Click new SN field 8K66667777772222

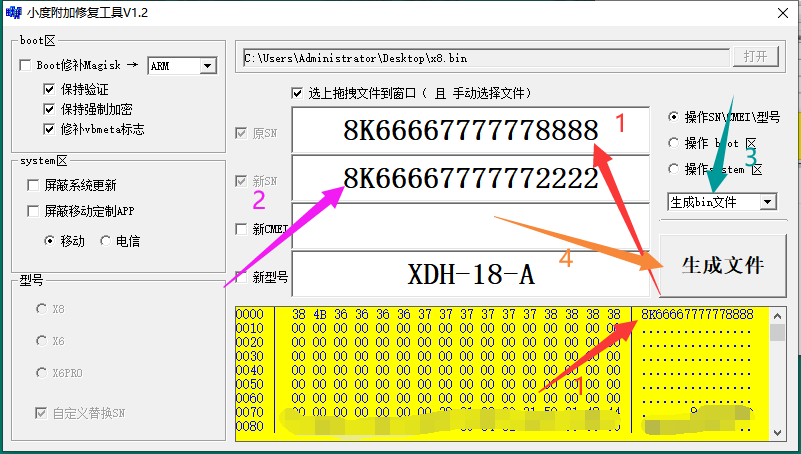coord(470,178)
